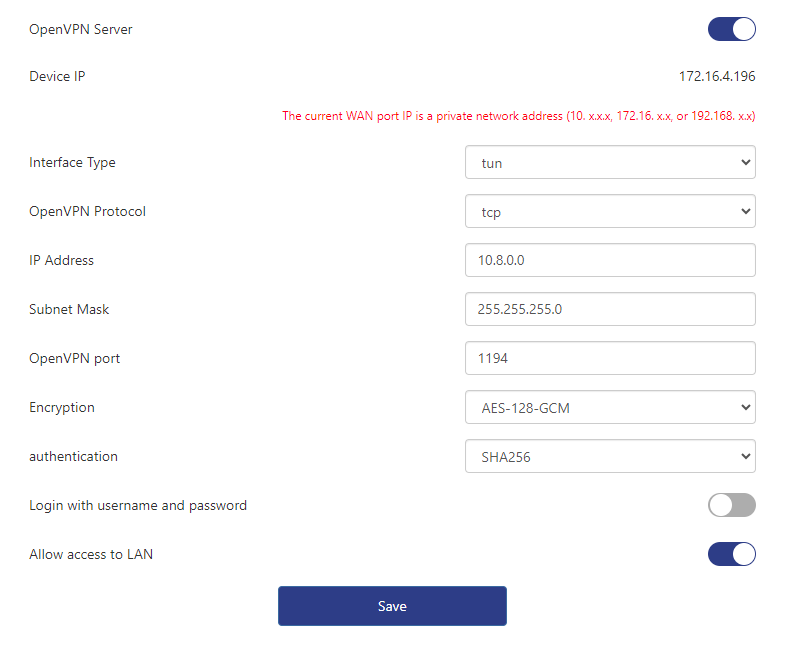Screen dimensions: 788x649
Task: Enable login with username and password
Action: coord(731,505)
